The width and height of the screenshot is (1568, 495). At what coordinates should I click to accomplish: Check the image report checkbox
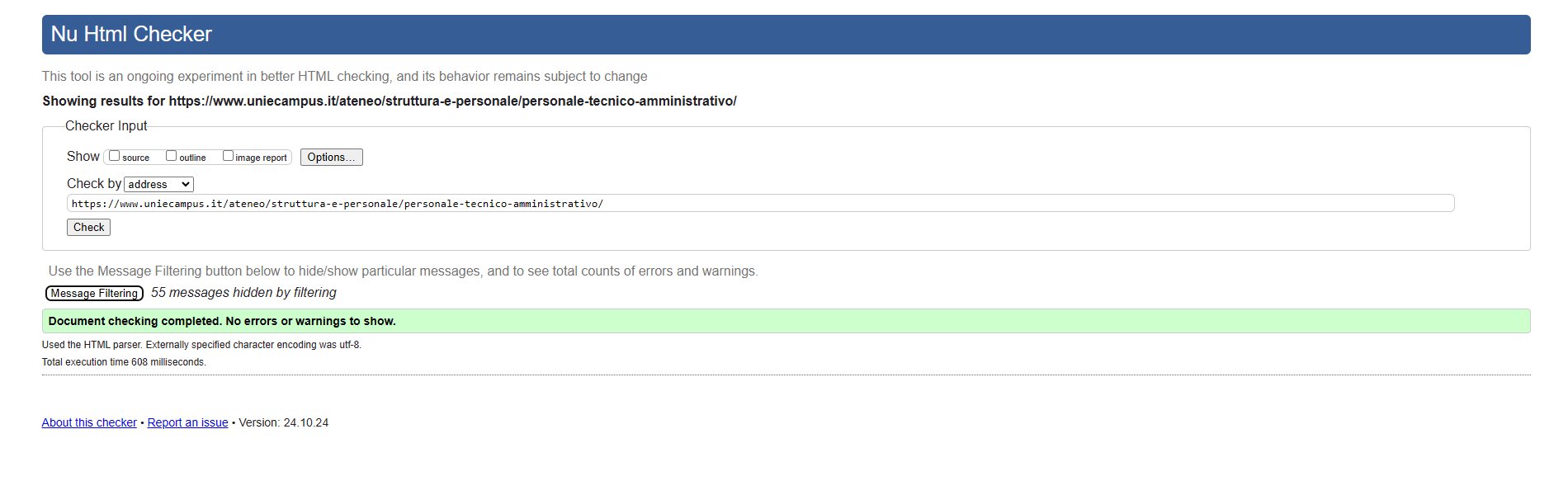coord(229,156)
